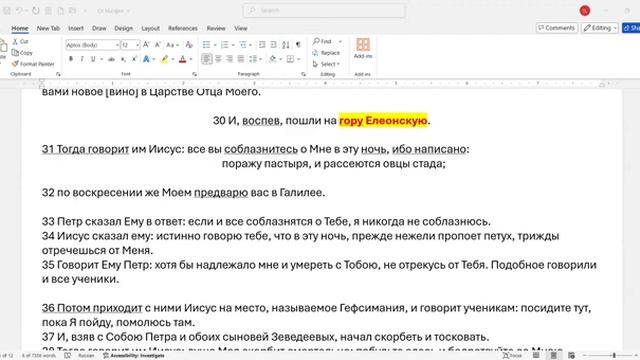Toggle Align Left paragraph alignment
The image size is (640, 360).
point(207,59)
